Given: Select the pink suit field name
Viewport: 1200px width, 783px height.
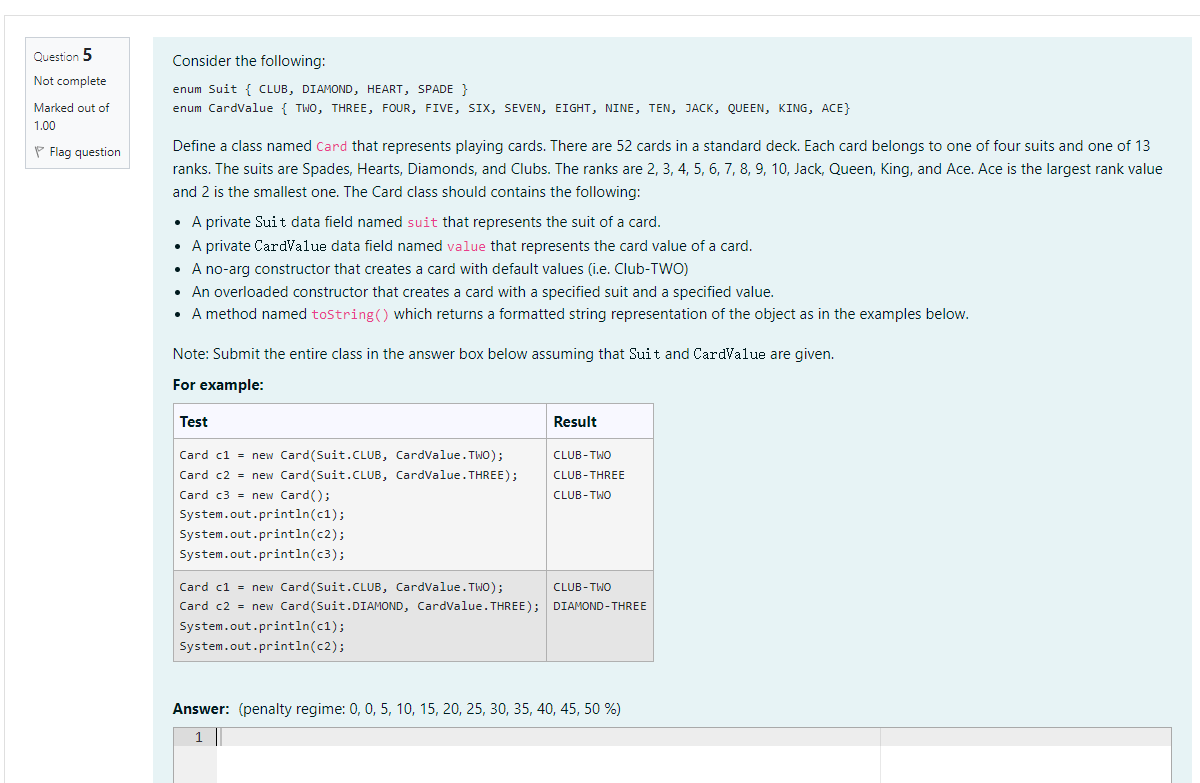Looking at the screenshot, I should (423, 222).
